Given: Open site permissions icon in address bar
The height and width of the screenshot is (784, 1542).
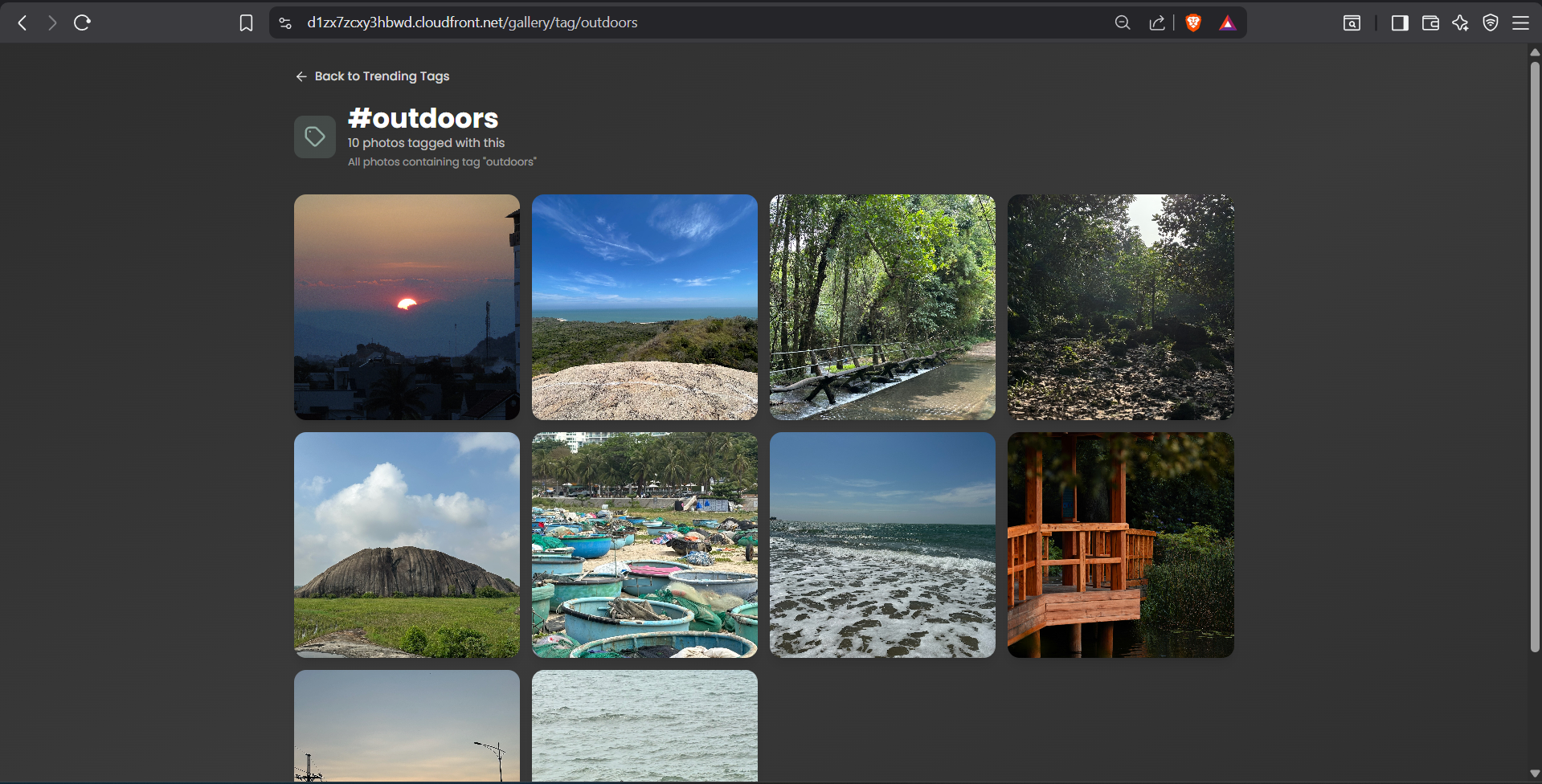Looking at the screenshot, I should 284,22.
